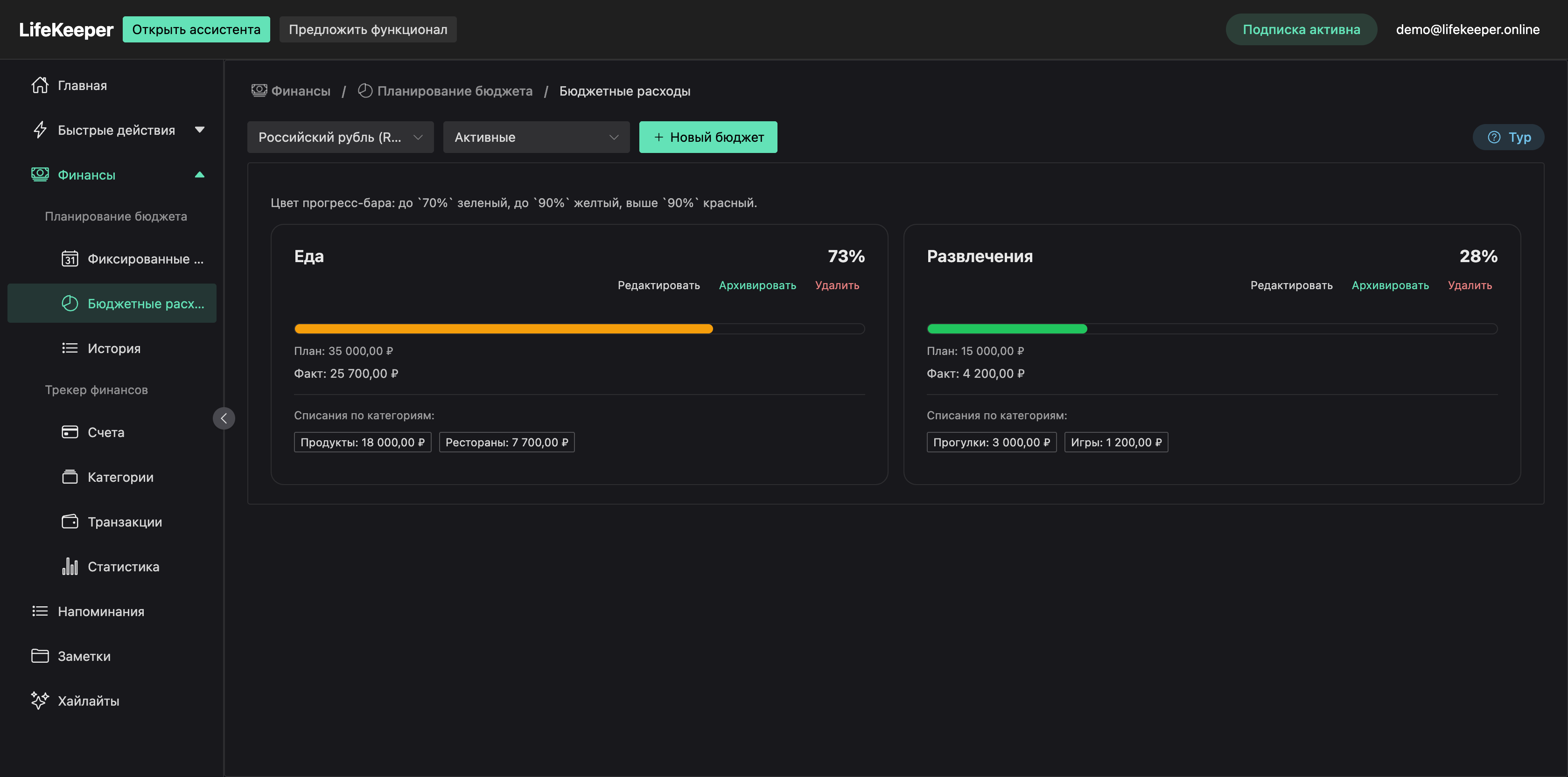Click the Home house icon in sidebar
This screenshot has width=1568, height=777.
pos(40,85)
